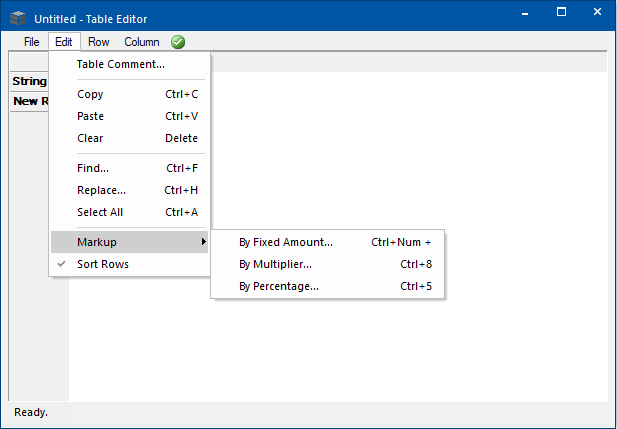
Task: Click the green checkmark validate icon
Action: tap(178, 42)
